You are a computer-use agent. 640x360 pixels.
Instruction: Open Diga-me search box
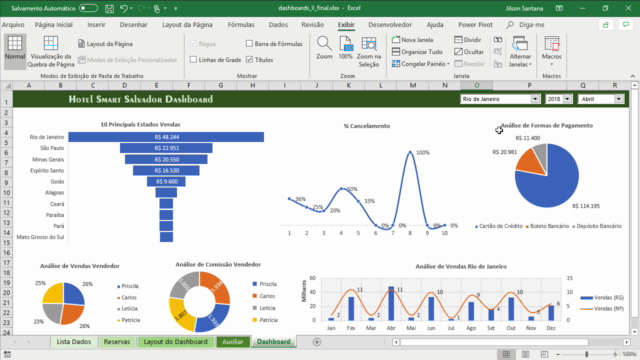[x=526, y=25]
